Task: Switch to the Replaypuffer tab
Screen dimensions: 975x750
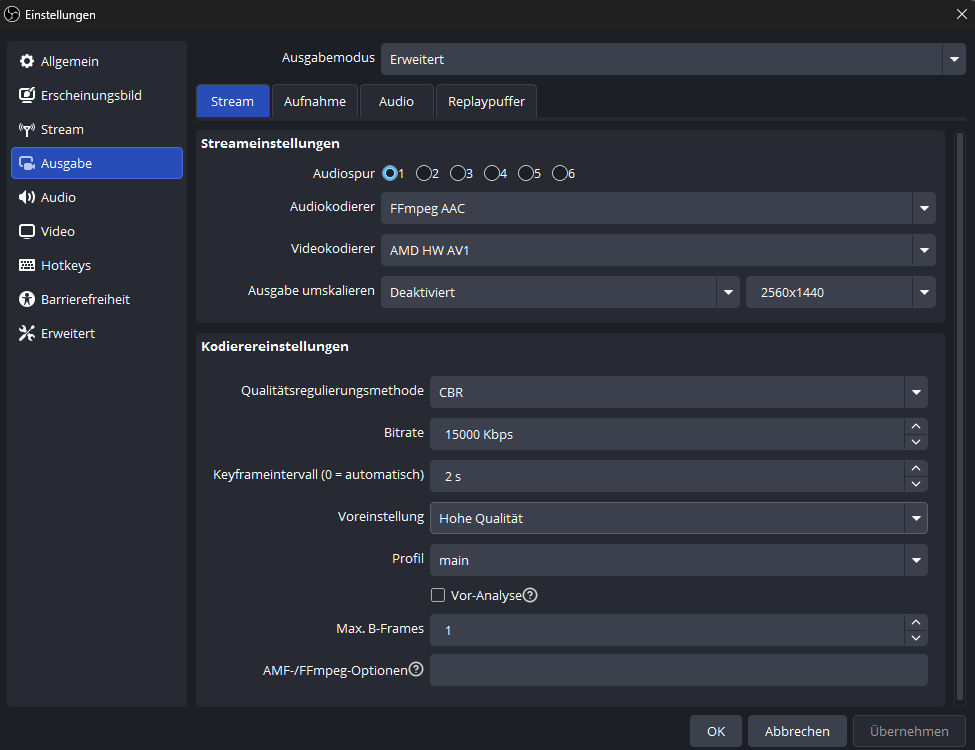Action: (x=486, y=101)
